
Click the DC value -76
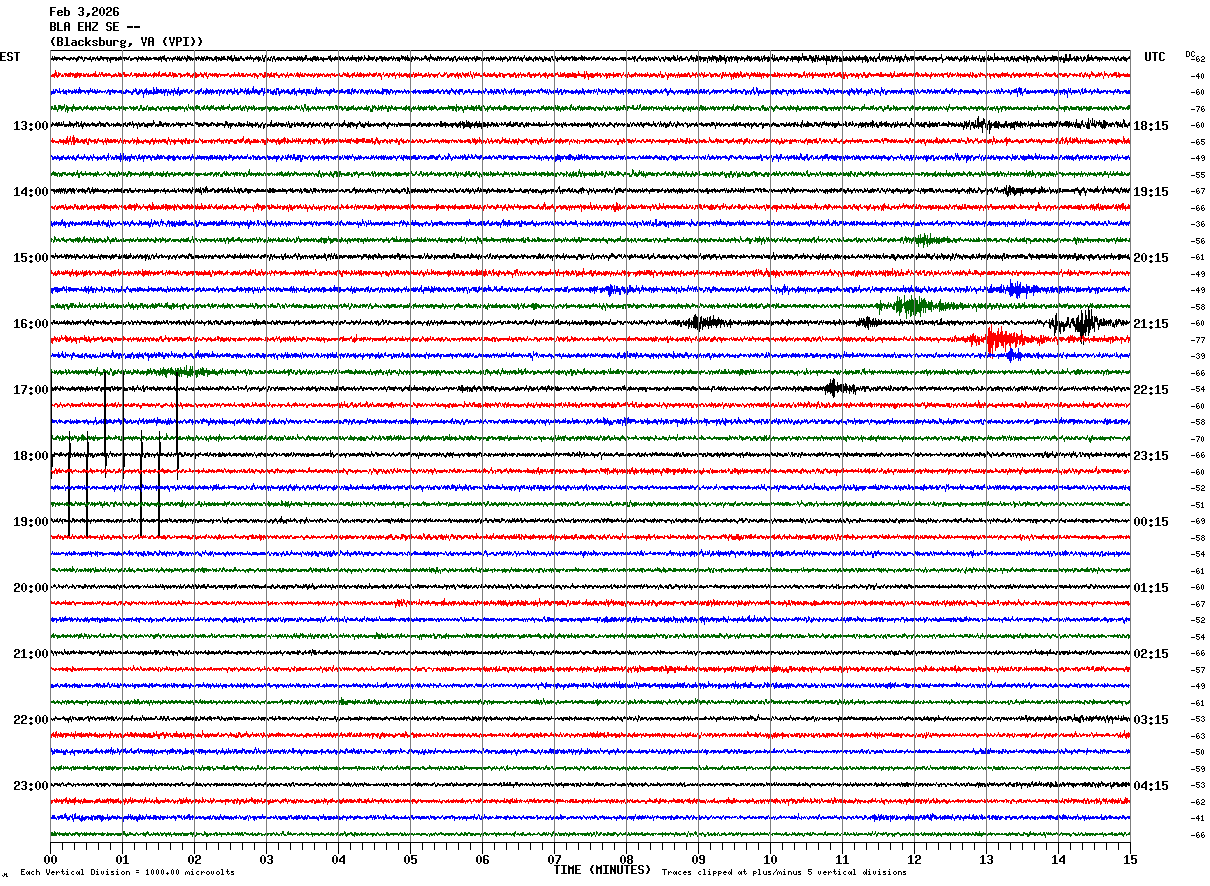(x=1198, y=109)
